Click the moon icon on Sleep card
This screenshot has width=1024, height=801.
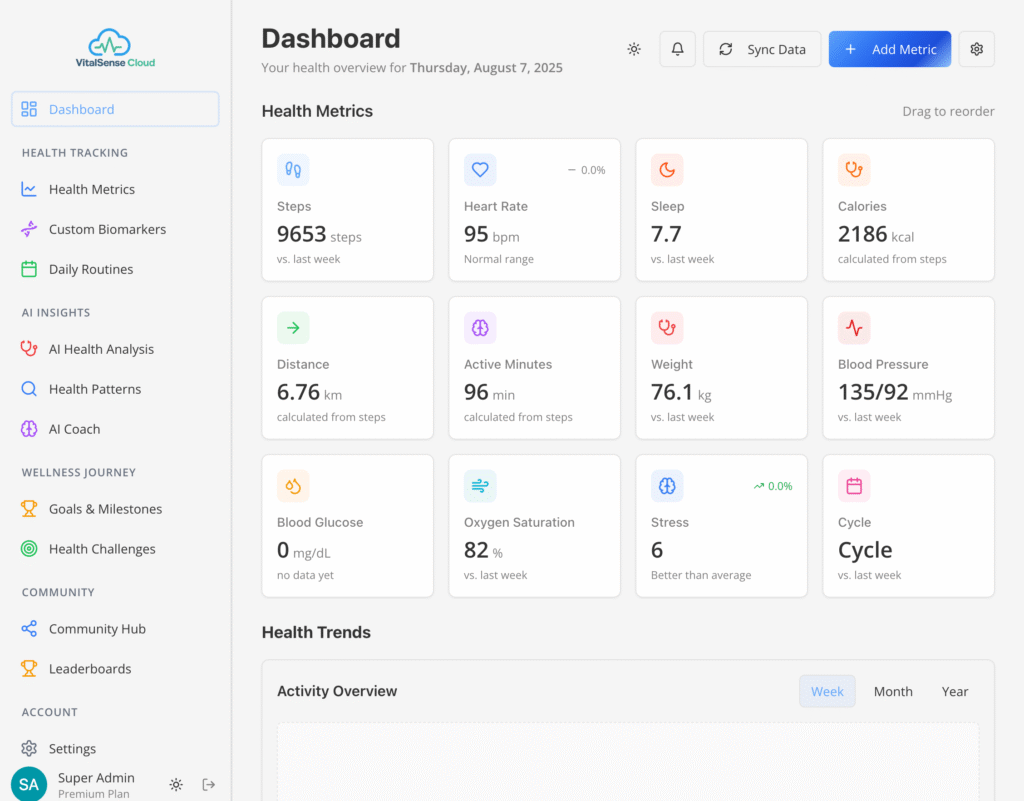coord(667,170)
